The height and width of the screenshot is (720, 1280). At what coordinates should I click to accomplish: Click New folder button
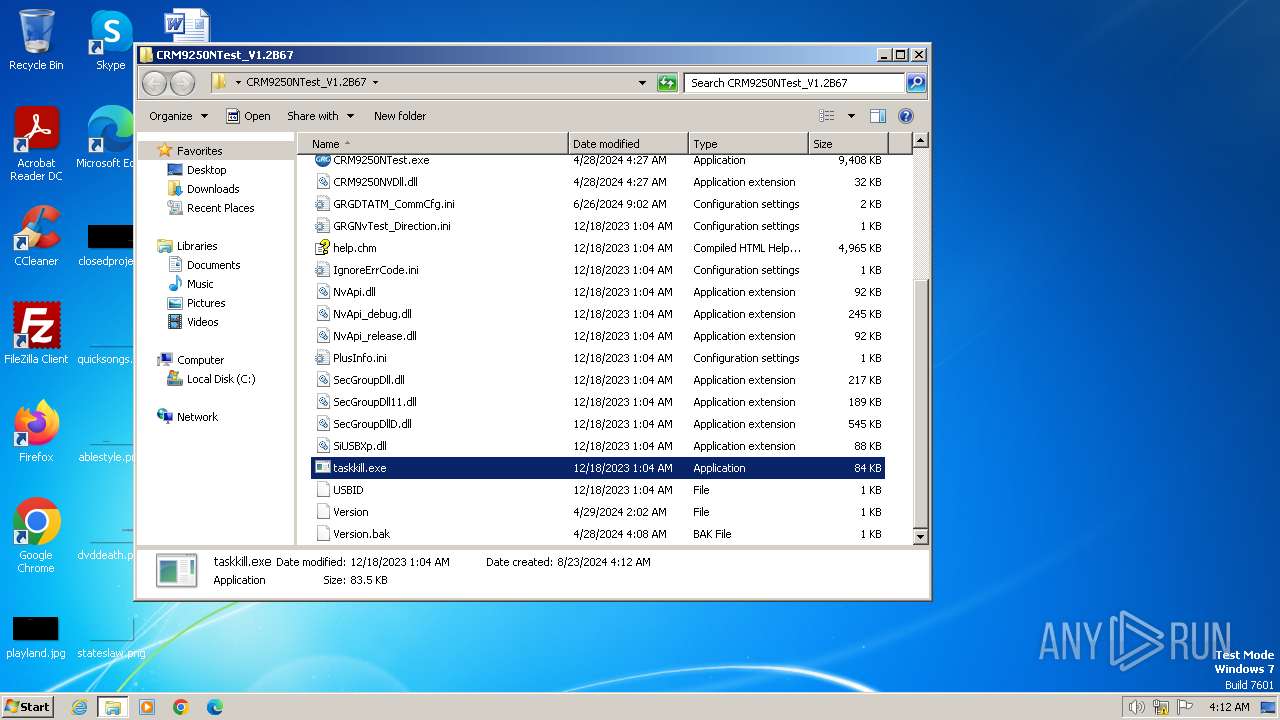click(400, 116)
